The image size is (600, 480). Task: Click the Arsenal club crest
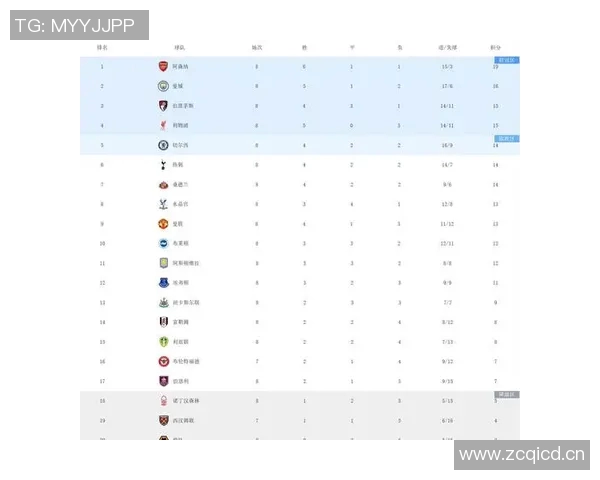tap(163, 67)
